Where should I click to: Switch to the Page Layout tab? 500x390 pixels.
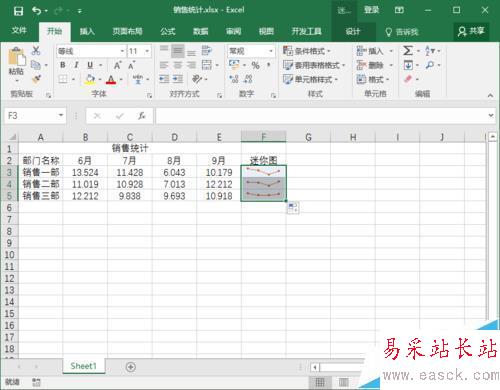[127, 31]
